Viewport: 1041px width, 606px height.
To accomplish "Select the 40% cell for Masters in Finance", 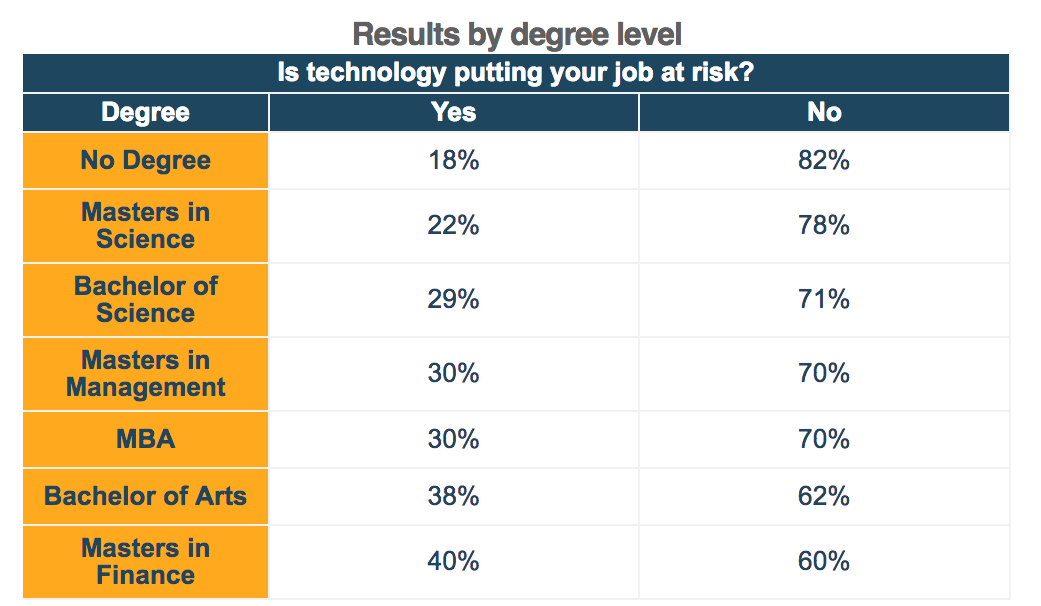I will point(454,562).
